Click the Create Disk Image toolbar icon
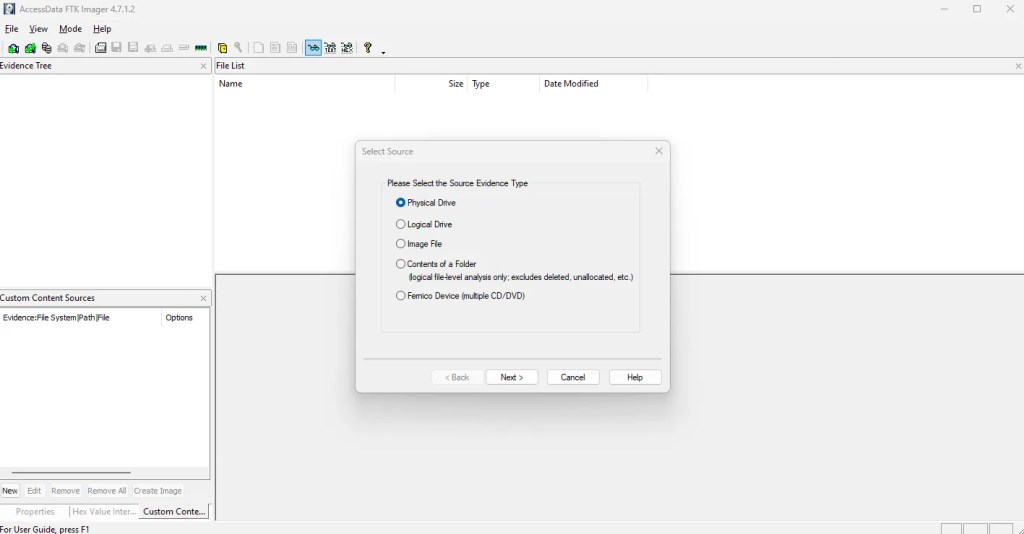 (100, 48)
